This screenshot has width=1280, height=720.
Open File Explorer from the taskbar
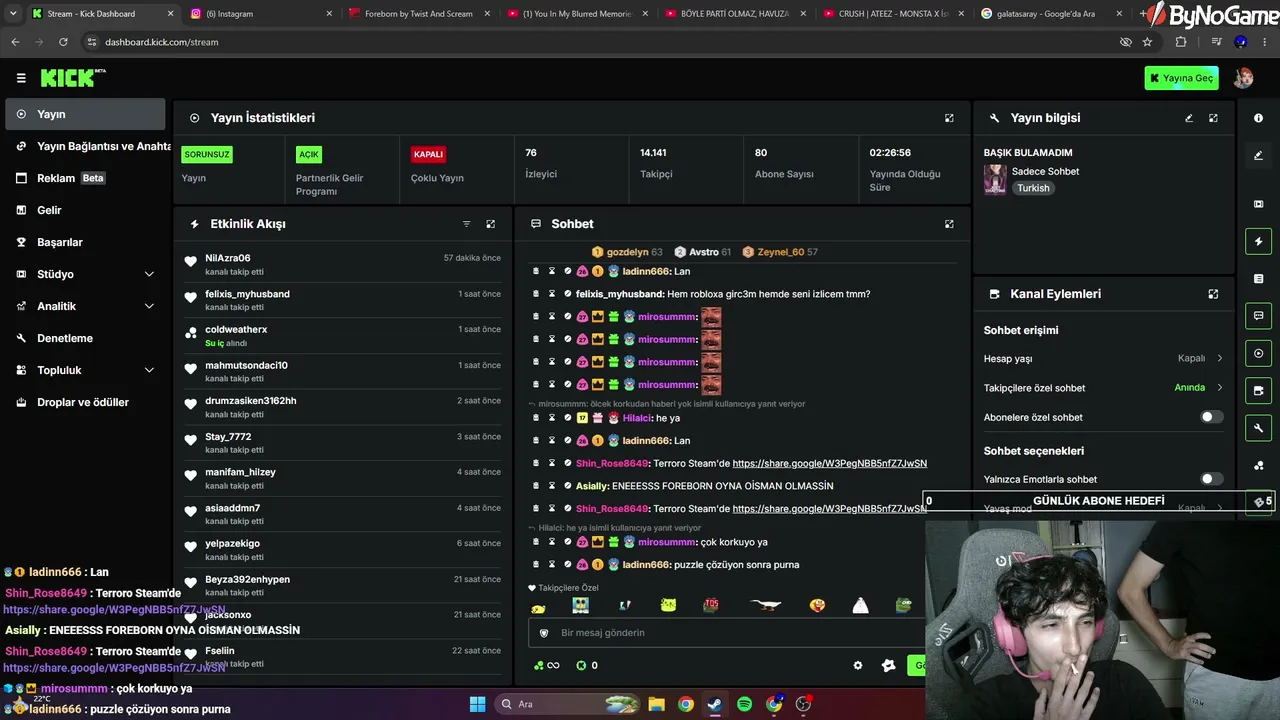pos(656,704)
